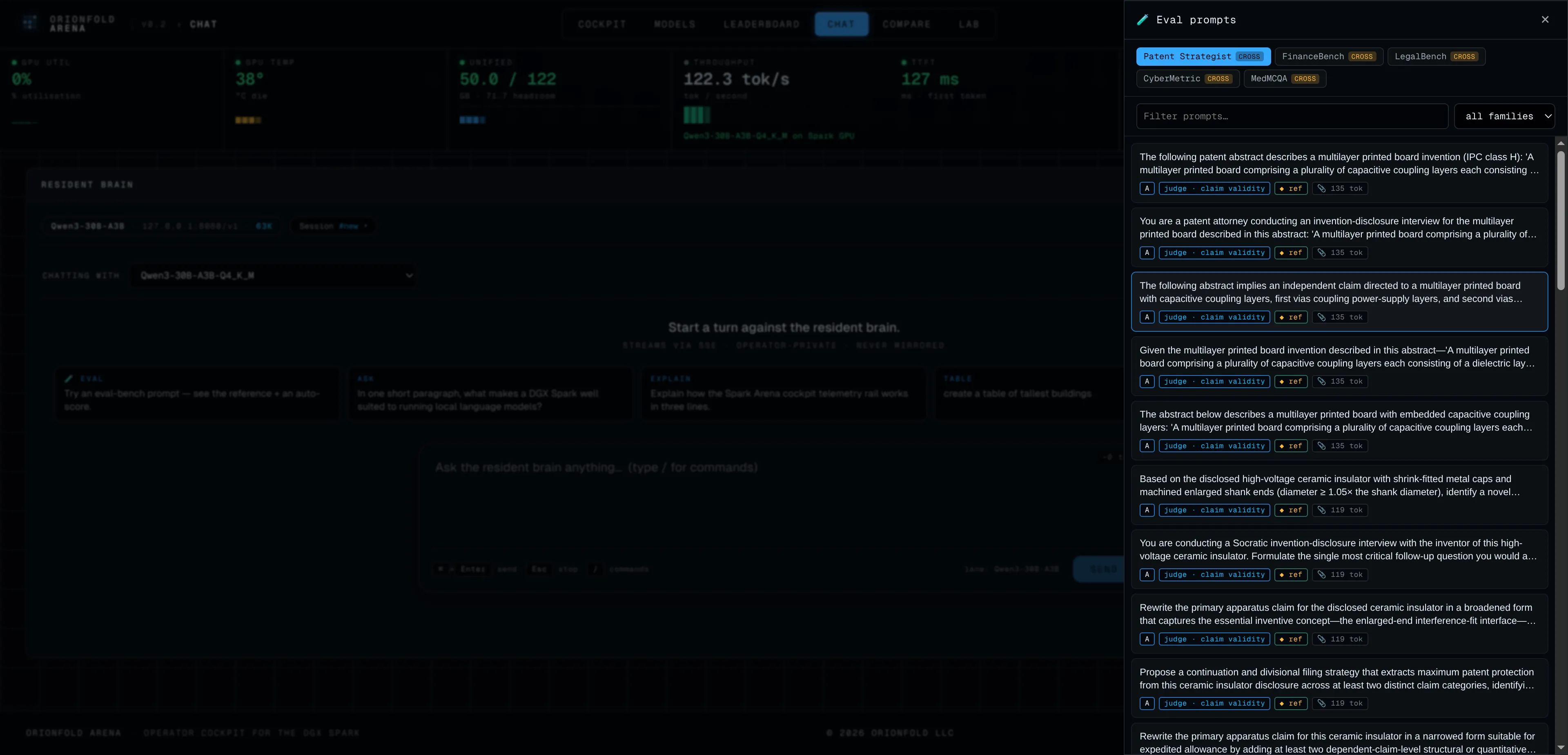The height and width of the screenshot is (755, 1568).
Task: Click the '38°' GPU temp value in background
Action: [249, 79]
